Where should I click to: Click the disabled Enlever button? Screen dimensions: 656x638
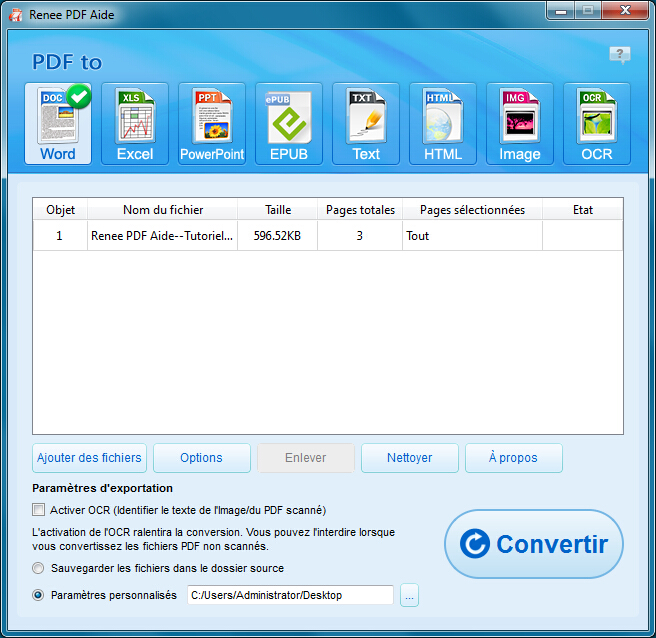306,458
